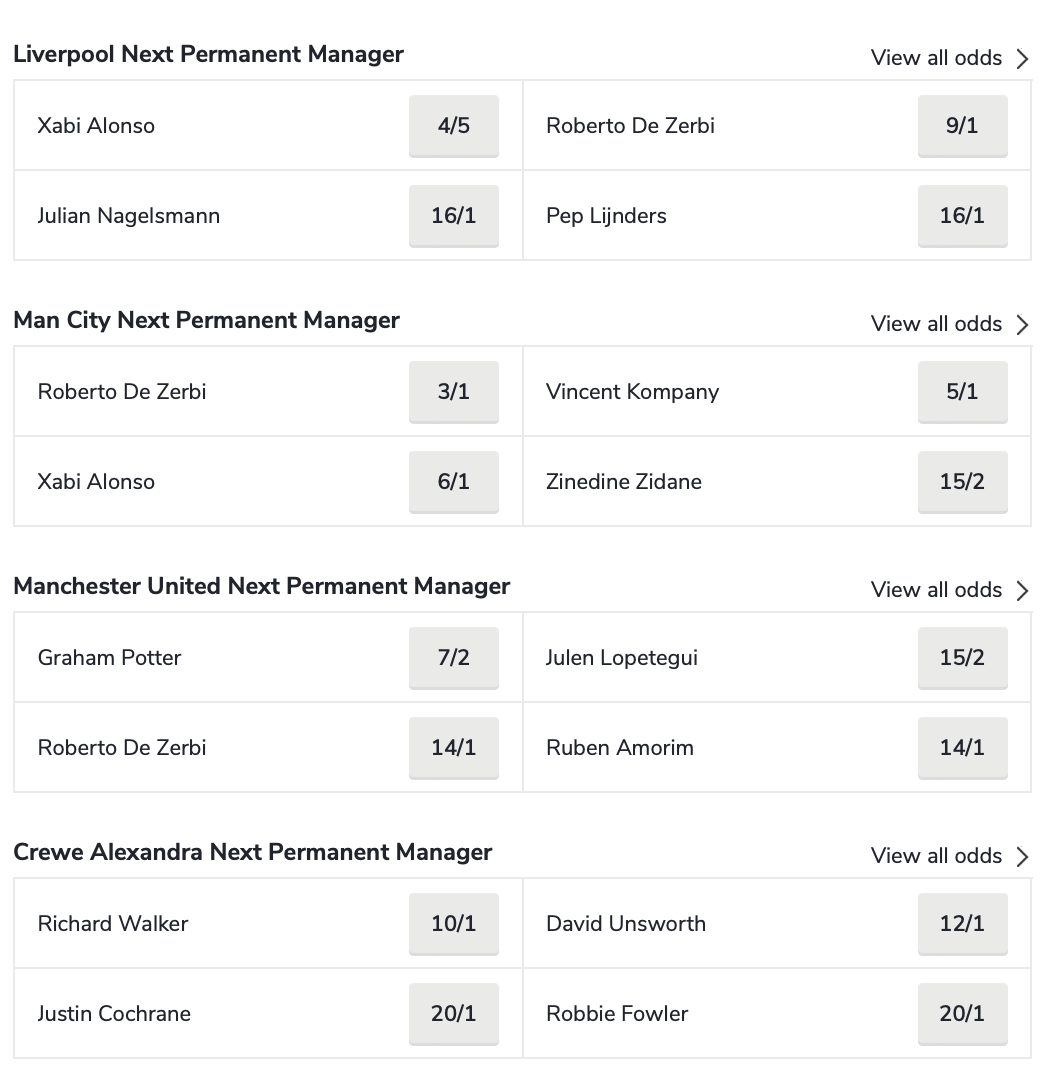Viewport: 1044px width, 1088px height.
Task: Select Roberto De Zerbi 9/1 Liverpool odds
Action: tap(962, 126)
